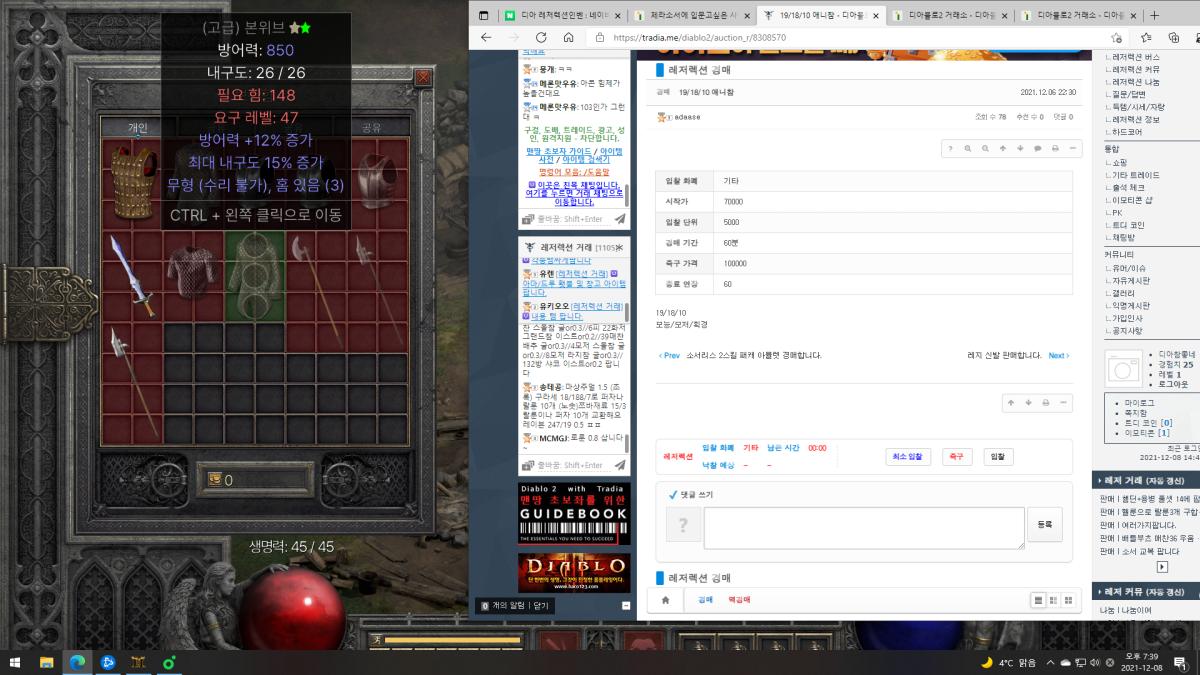Open 기타 트레이드 in the sidebar
The image size is (1200, 675).
1135,175
